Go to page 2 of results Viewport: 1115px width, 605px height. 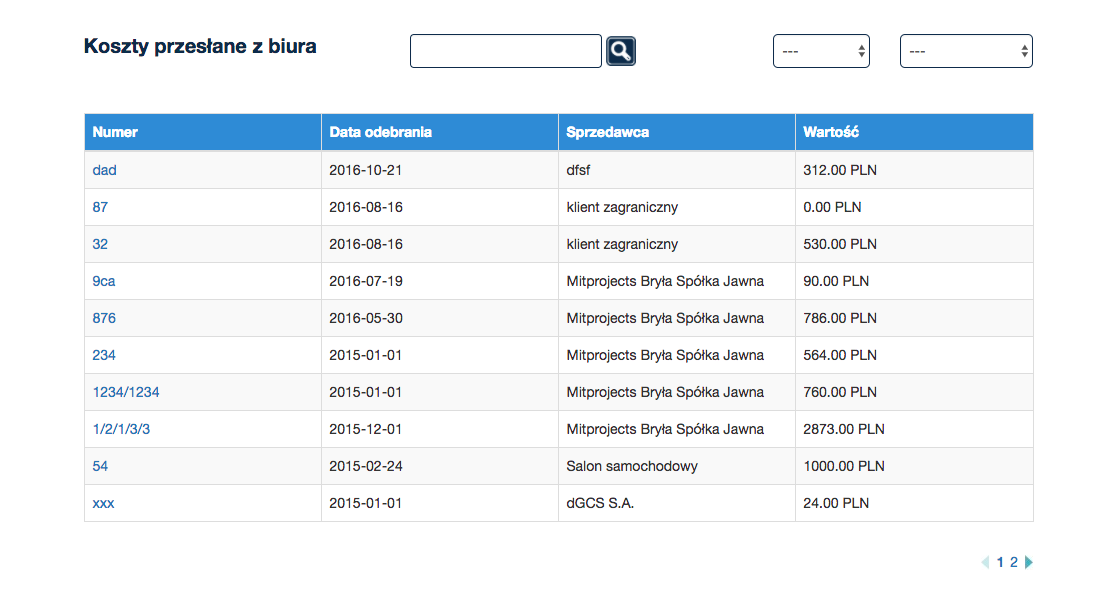1013,562
